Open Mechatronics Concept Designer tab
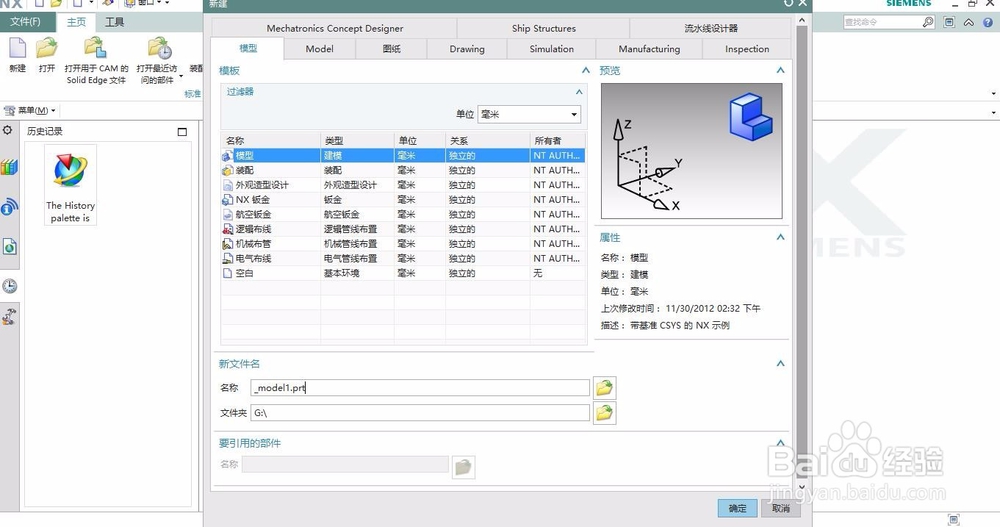 pyautogui.click(x=335, y=28)
